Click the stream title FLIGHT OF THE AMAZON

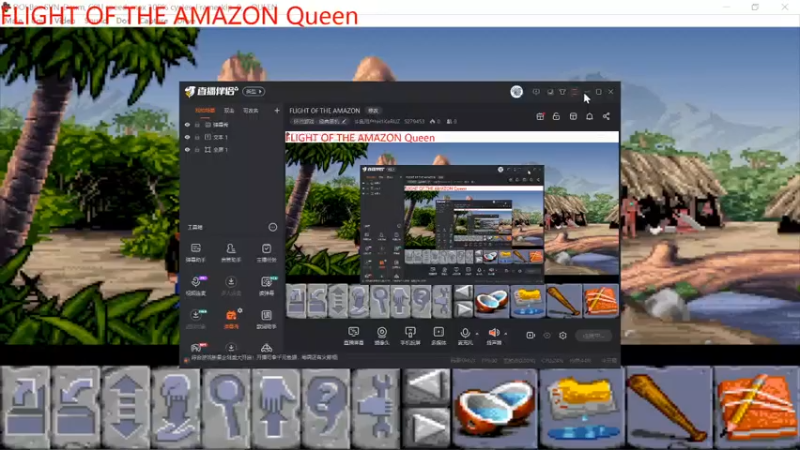[x=324, y=110]
